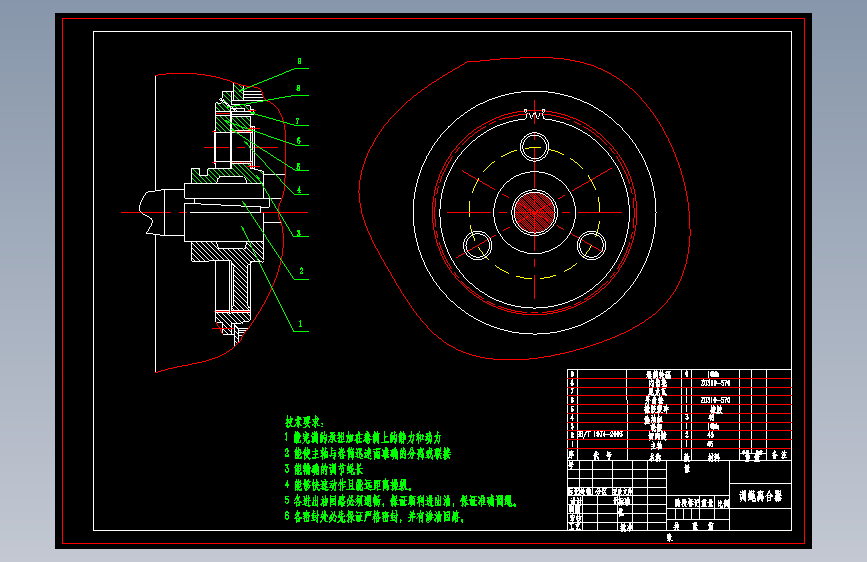Click 名称 header in parts list
The image size is (867, 562).
pos(655,457)
